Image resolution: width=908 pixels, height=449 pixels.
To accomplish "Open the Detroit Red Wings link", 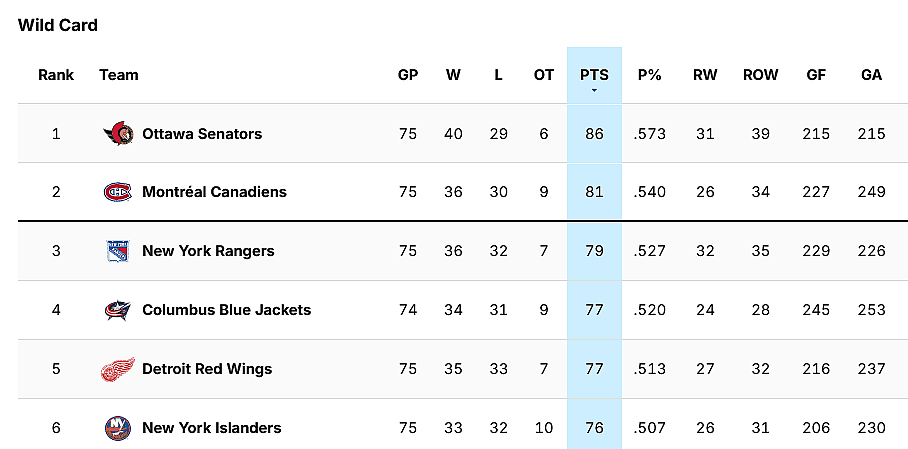I will 207,369.
